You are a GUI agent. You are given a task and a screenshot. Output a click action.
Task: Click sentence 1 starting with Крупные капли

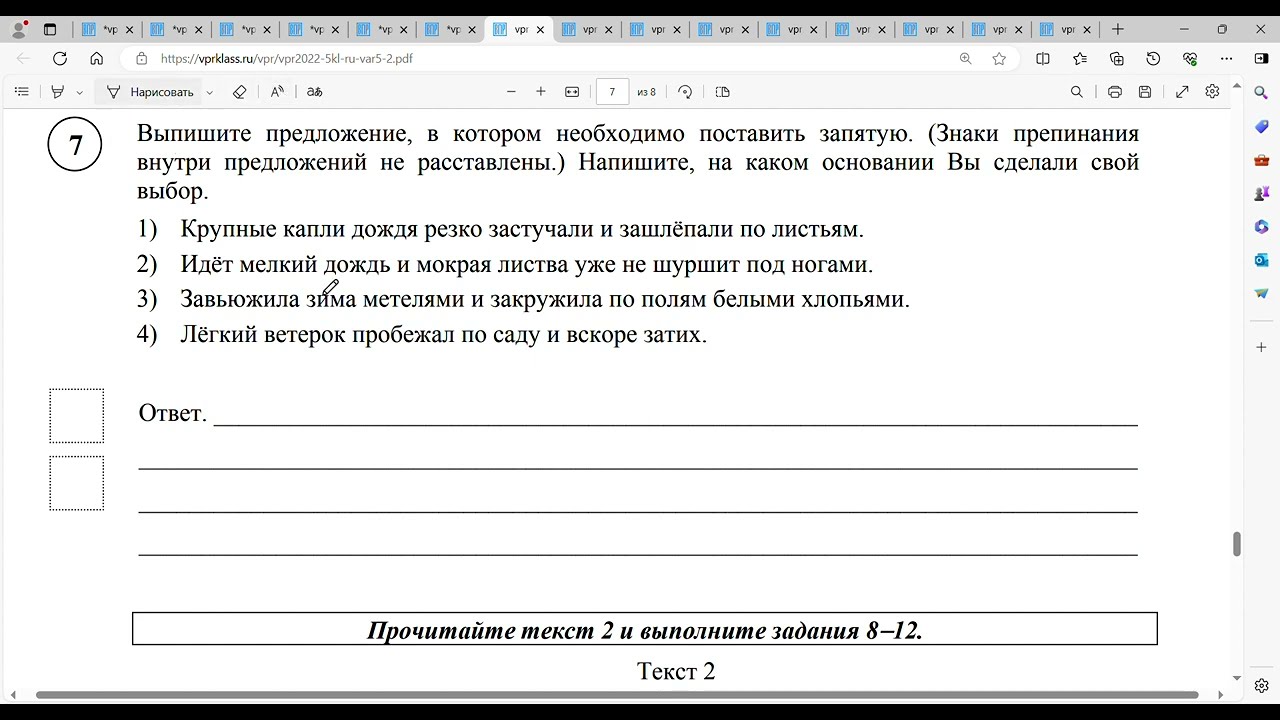tap(522, 229)
